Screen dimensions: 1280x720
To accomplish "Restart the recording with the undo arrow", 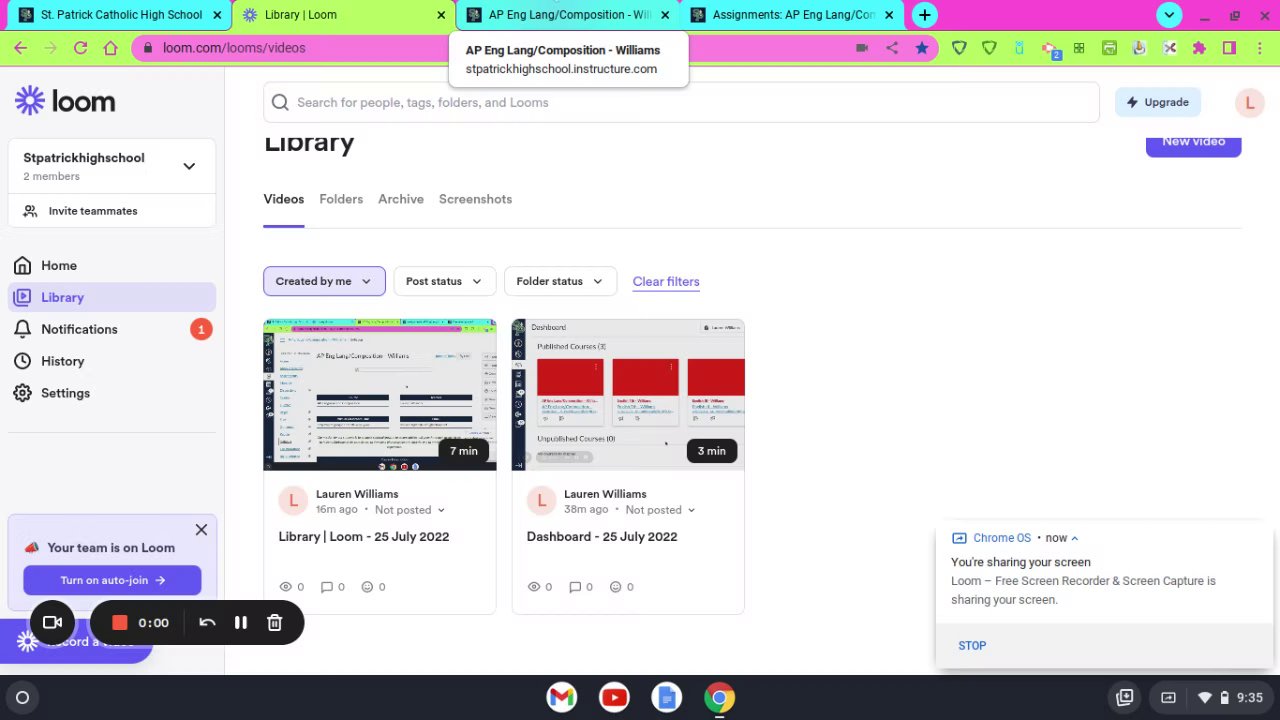I will (x=207, y=623).
